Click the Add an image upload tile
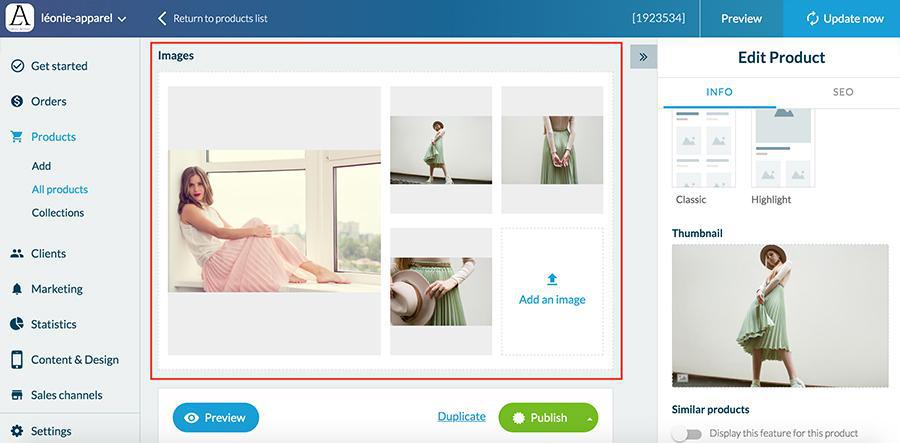The image size is (900, 443). pos(552,291)
